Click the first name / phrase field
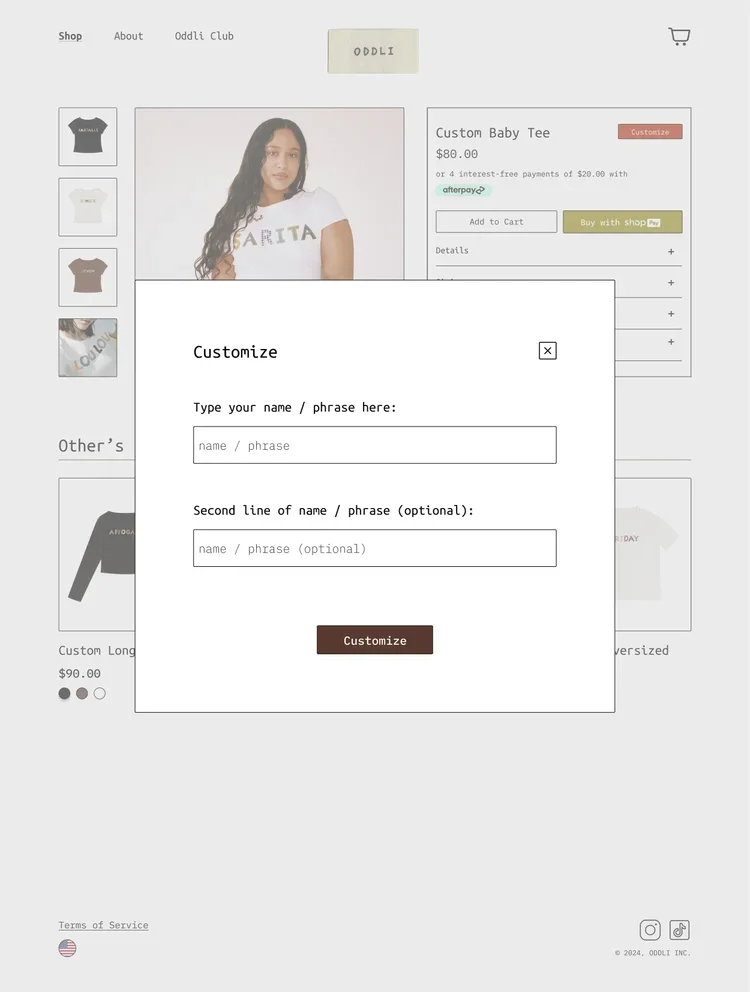750x992 pixels. (375, 445)
